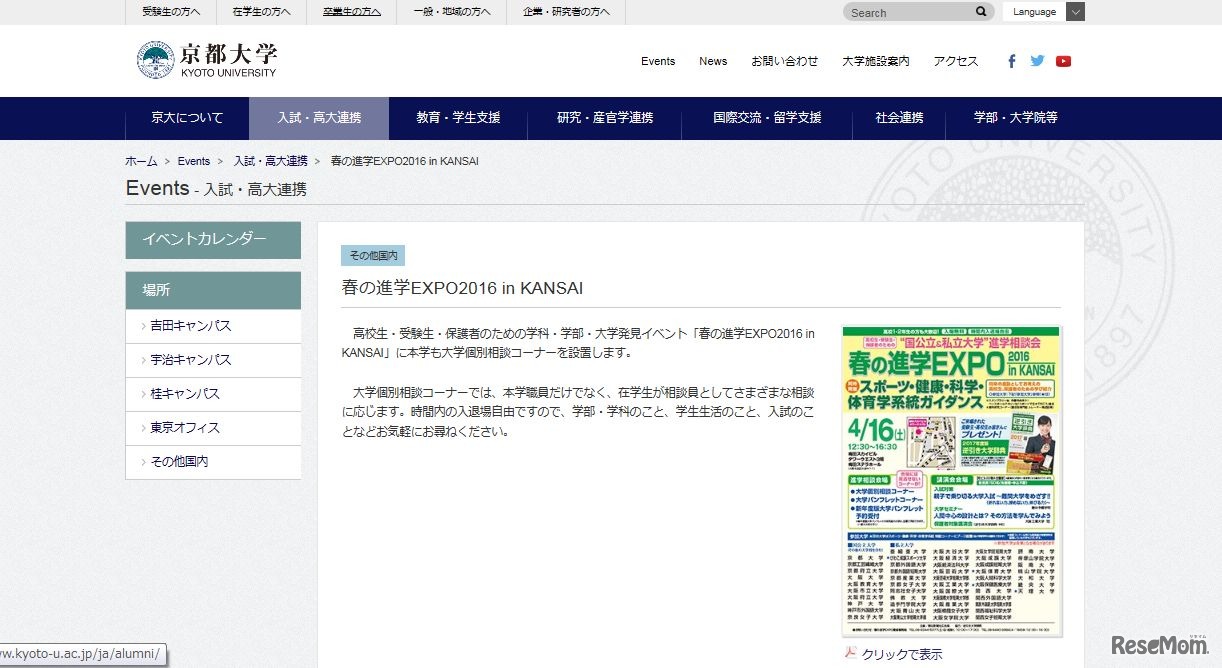Open the 企業・研究者の方へ top link

(x=566, y=12)
